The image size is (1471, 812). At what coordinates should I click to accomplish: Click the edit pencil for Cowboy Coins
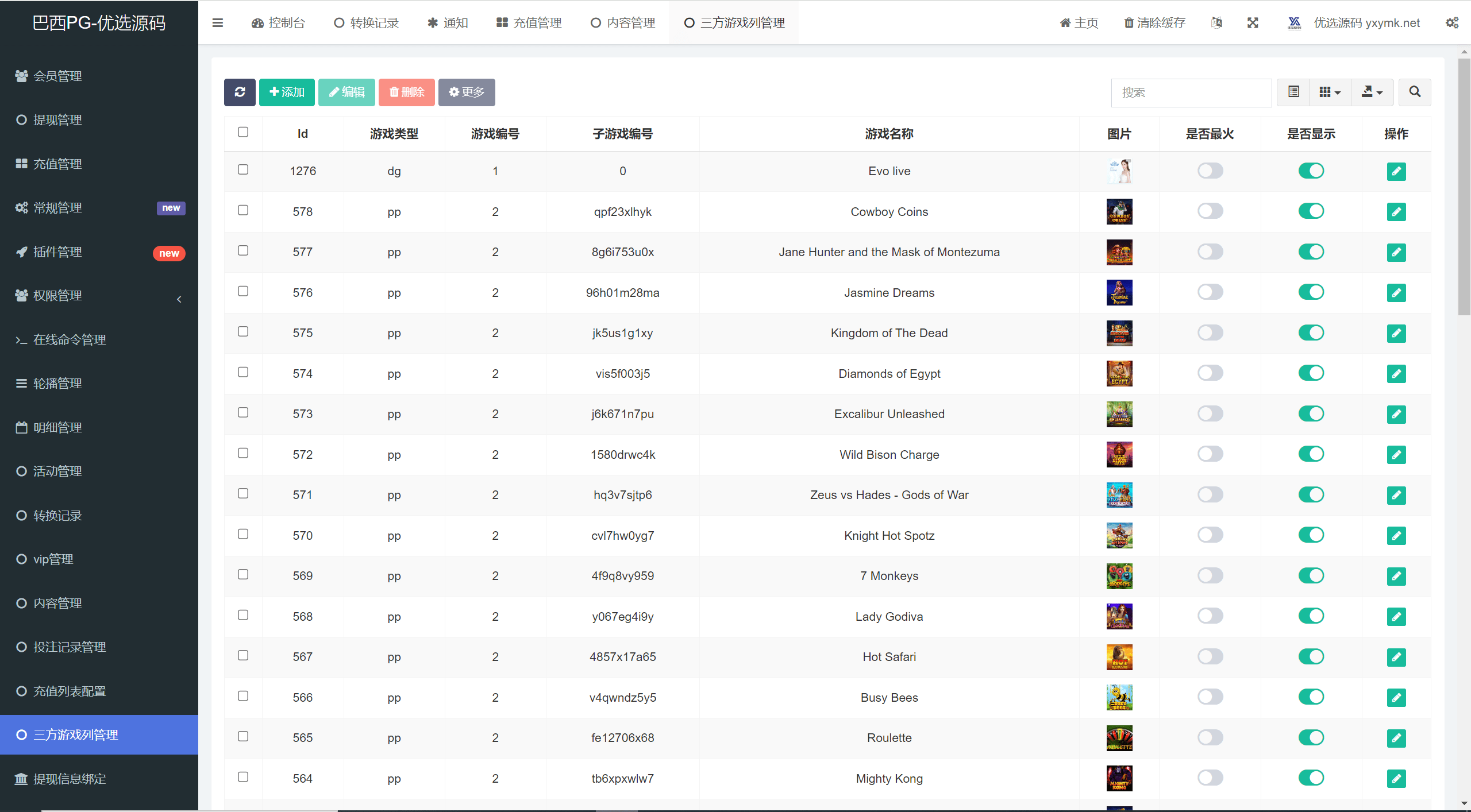click(x=1396, y=212)
